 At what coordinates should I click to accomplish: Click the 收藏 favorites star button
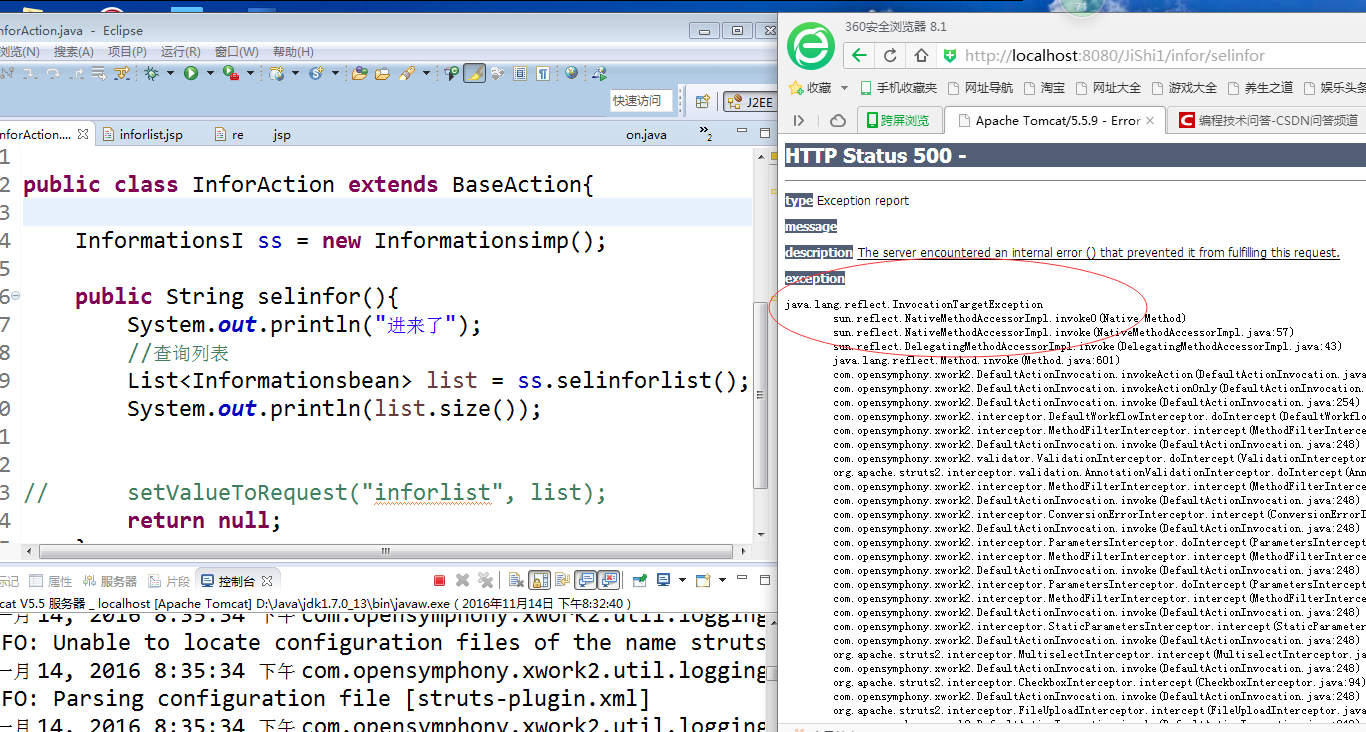[811, 88]
